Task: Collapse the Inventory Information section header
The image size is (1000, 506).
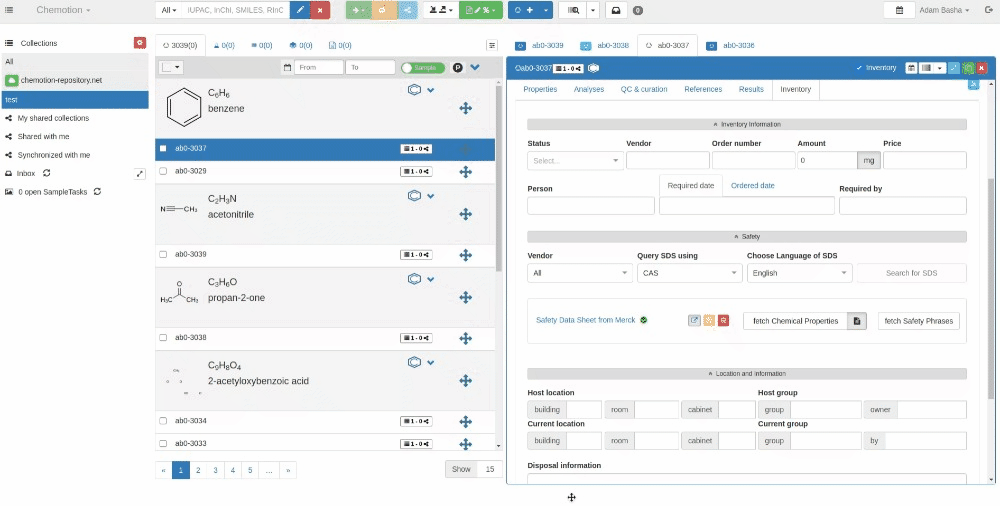Action: (747, 124)
